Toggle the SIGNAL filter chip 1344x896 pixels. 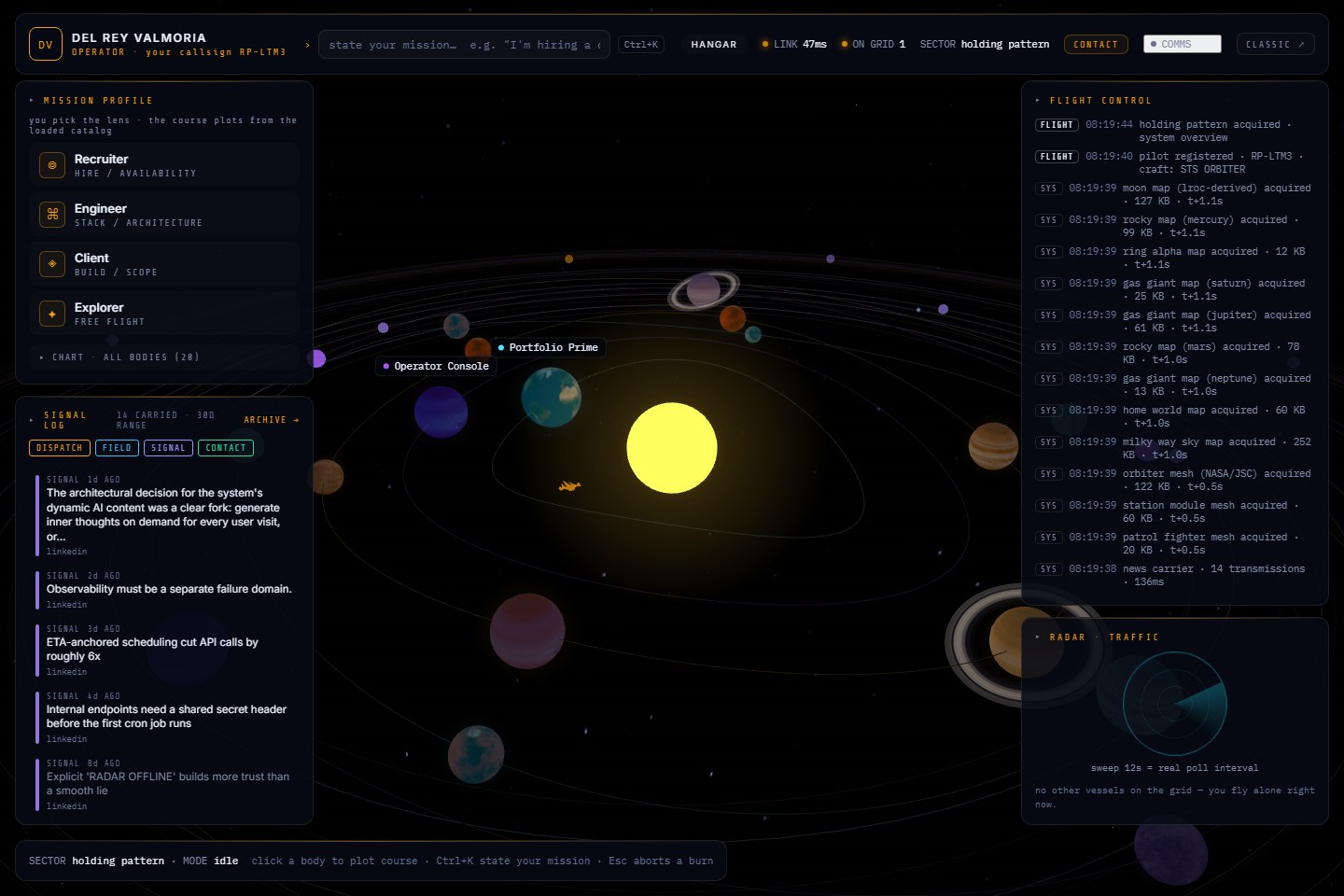pos(168,448)
